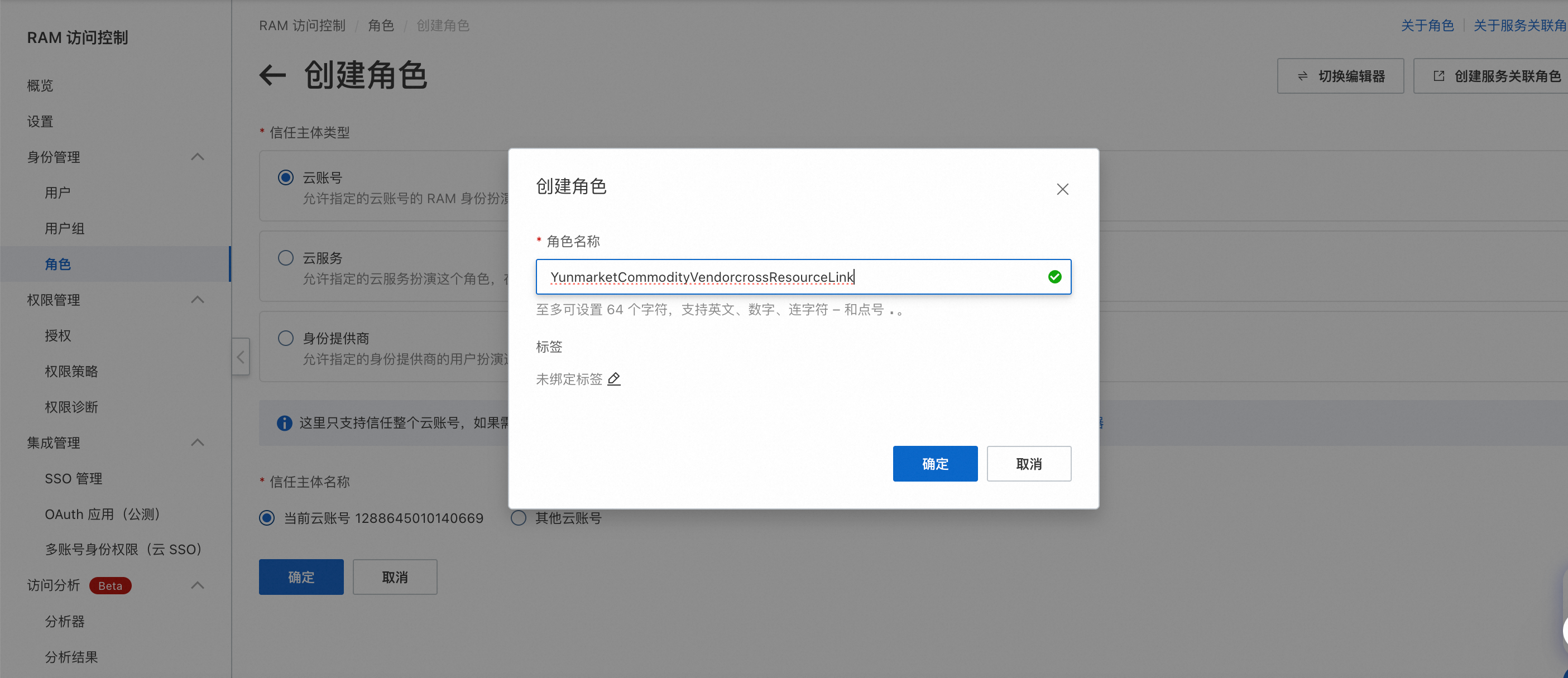Open 概览 in the sidebar
Viewport: 1568px width, 678px height.
pos(40,86)
